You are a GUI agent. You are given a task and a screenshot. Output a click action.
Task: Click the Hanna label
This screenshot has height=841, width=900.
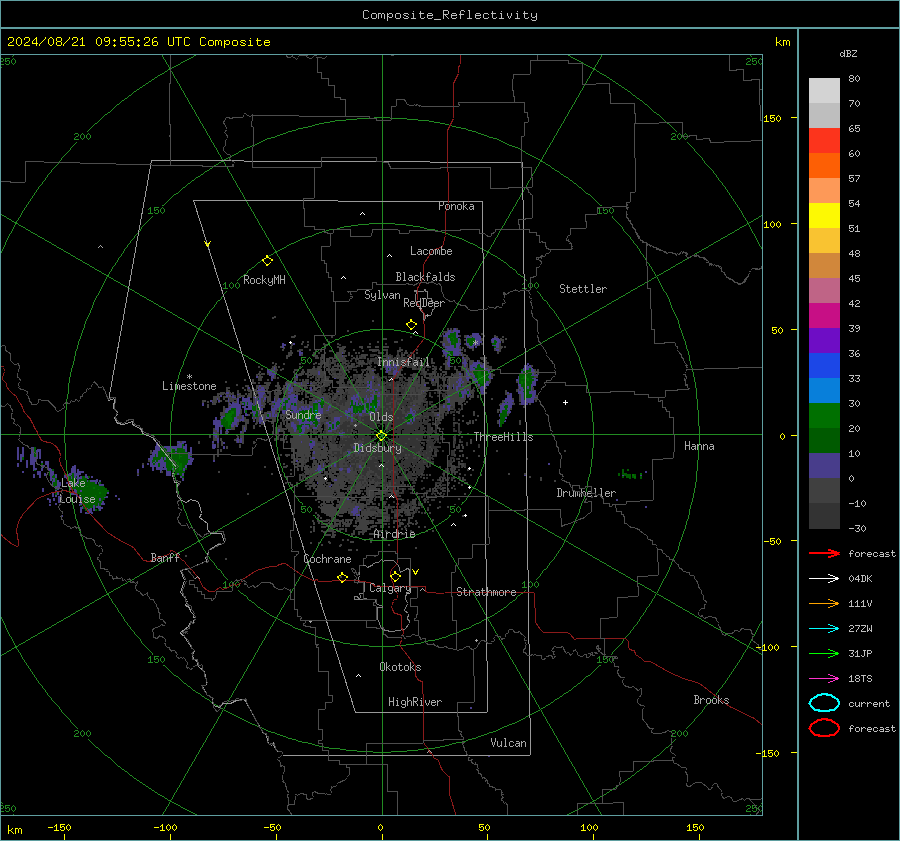[699, 446]
